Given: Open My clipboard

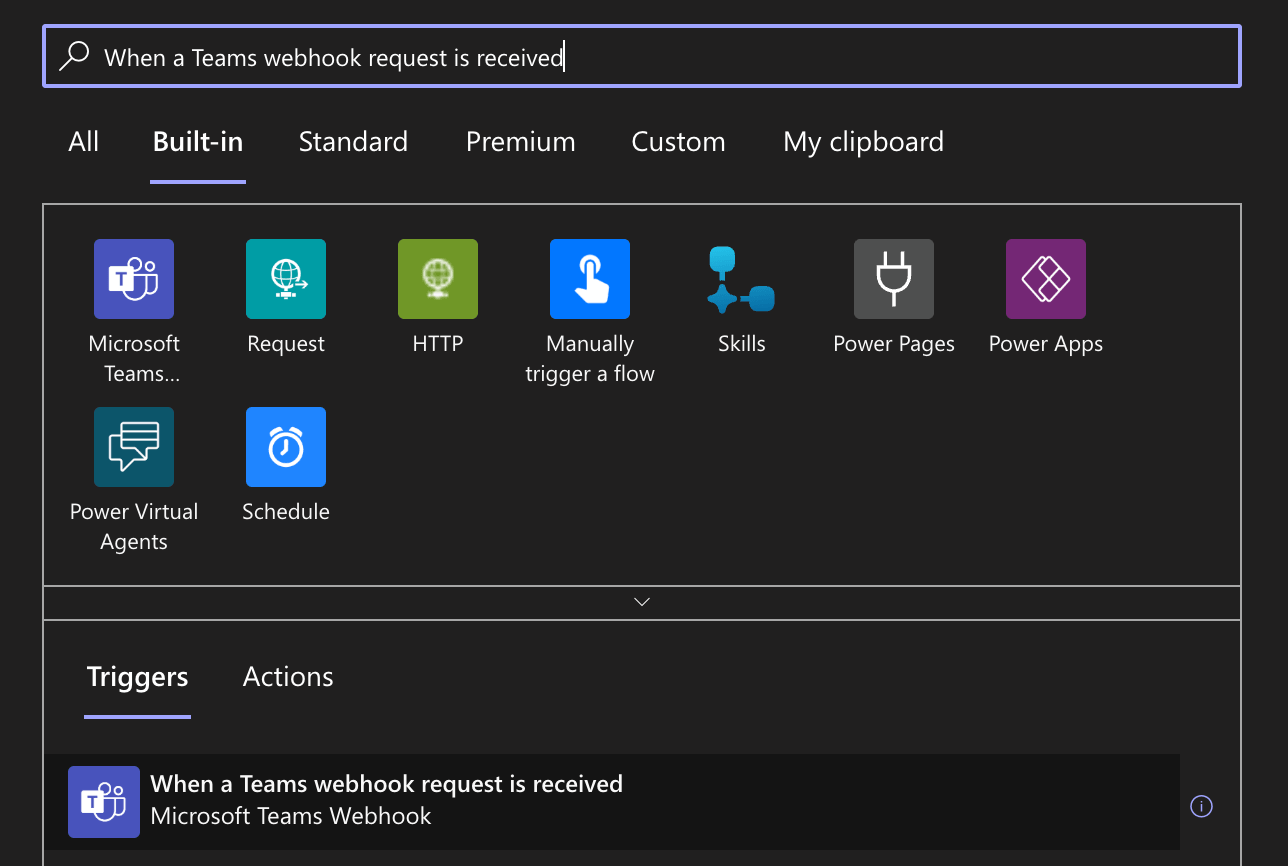Looking at the screenshot, I should [863, 142].
